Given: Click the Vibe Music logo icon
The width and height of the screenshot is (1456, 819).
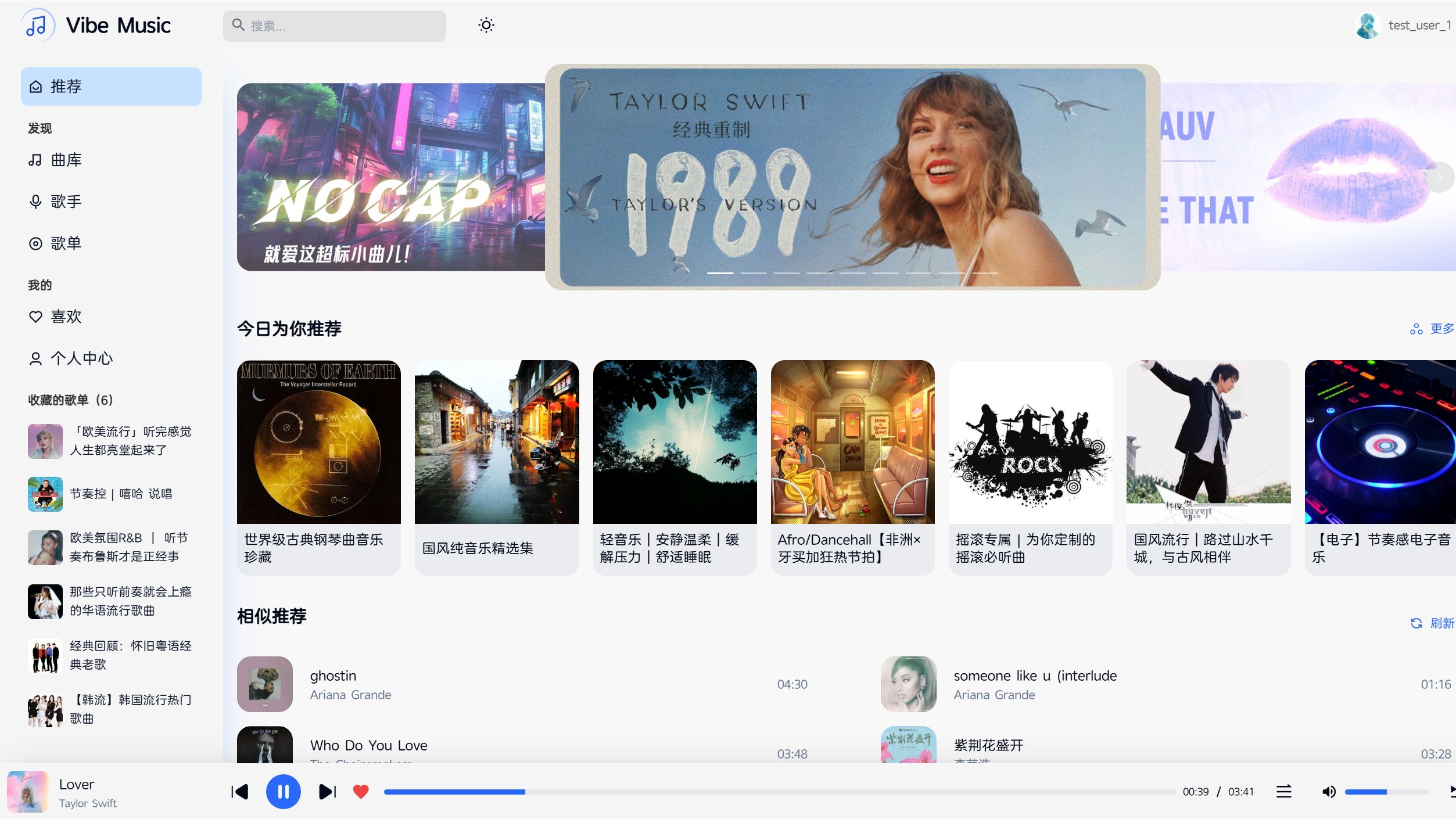Looking at the screenshot, I should click(37, 26).
